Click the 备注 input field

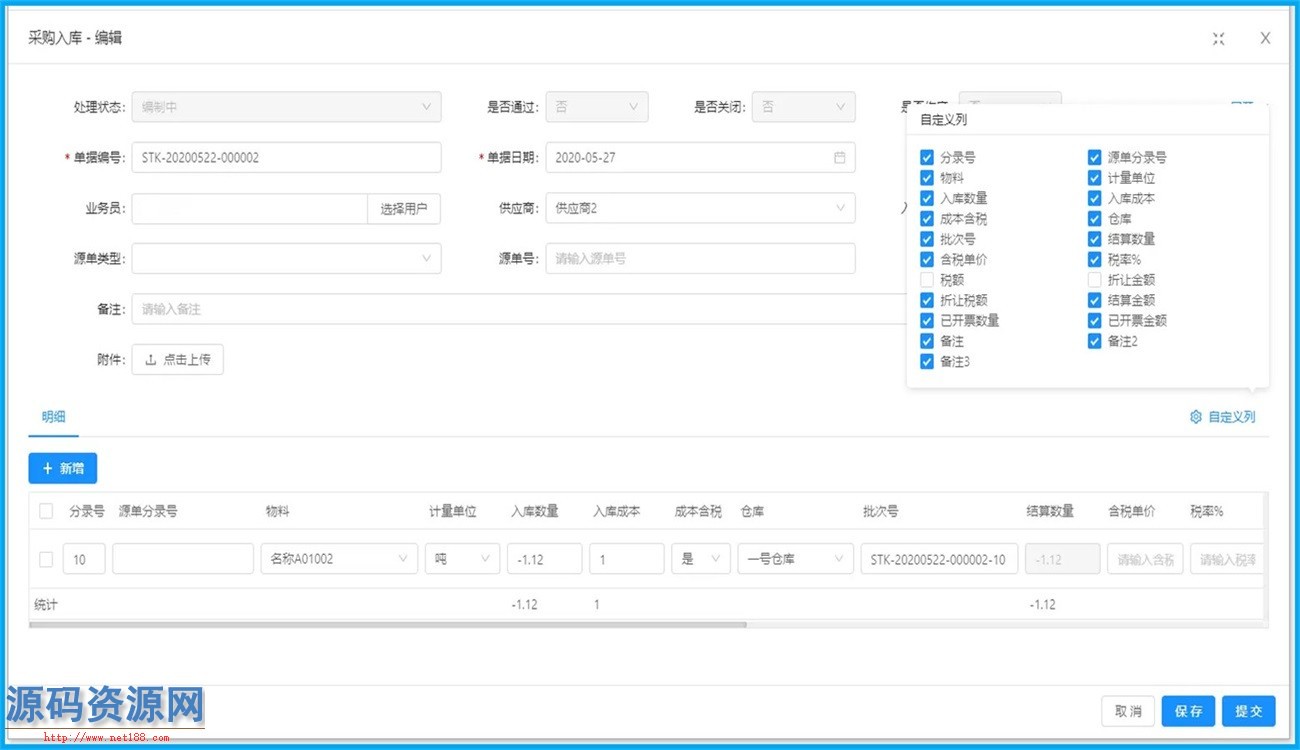pos(519,309)
